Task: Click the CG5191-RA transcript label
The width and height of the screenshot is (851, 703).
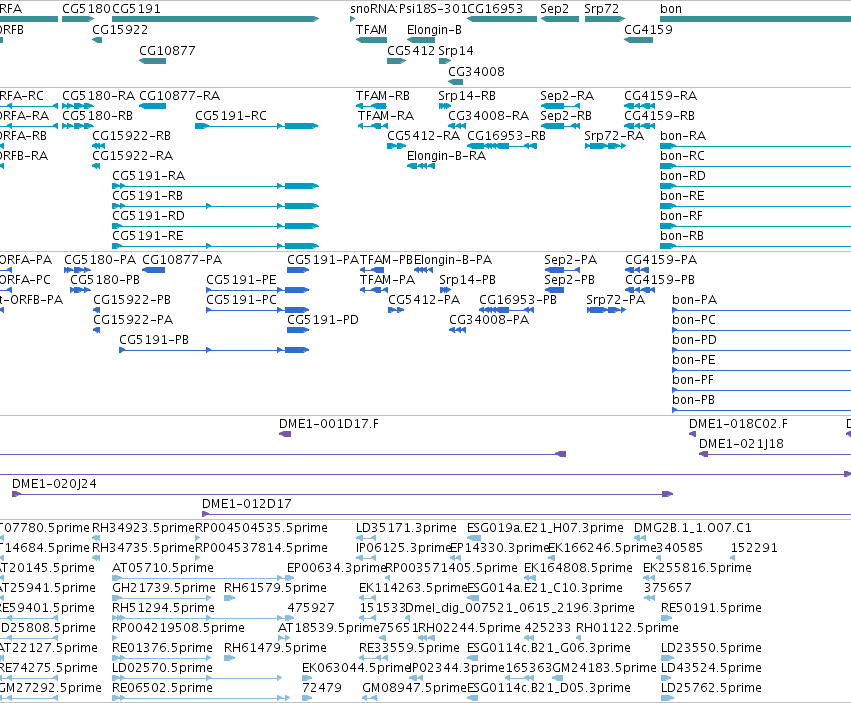Action: [x=149, y=176]
